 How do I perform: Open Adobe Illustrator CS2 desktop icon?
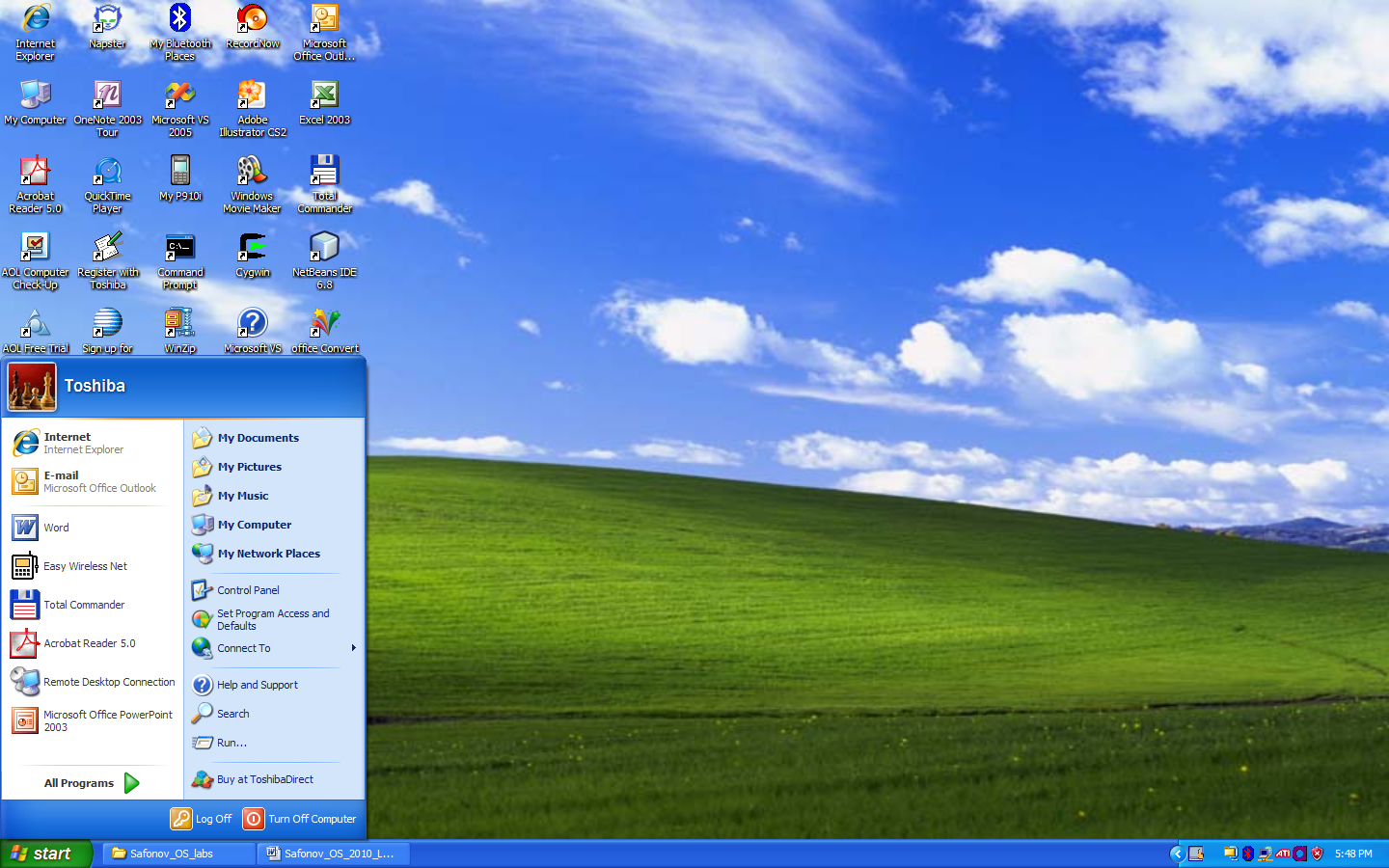[253, 108]
